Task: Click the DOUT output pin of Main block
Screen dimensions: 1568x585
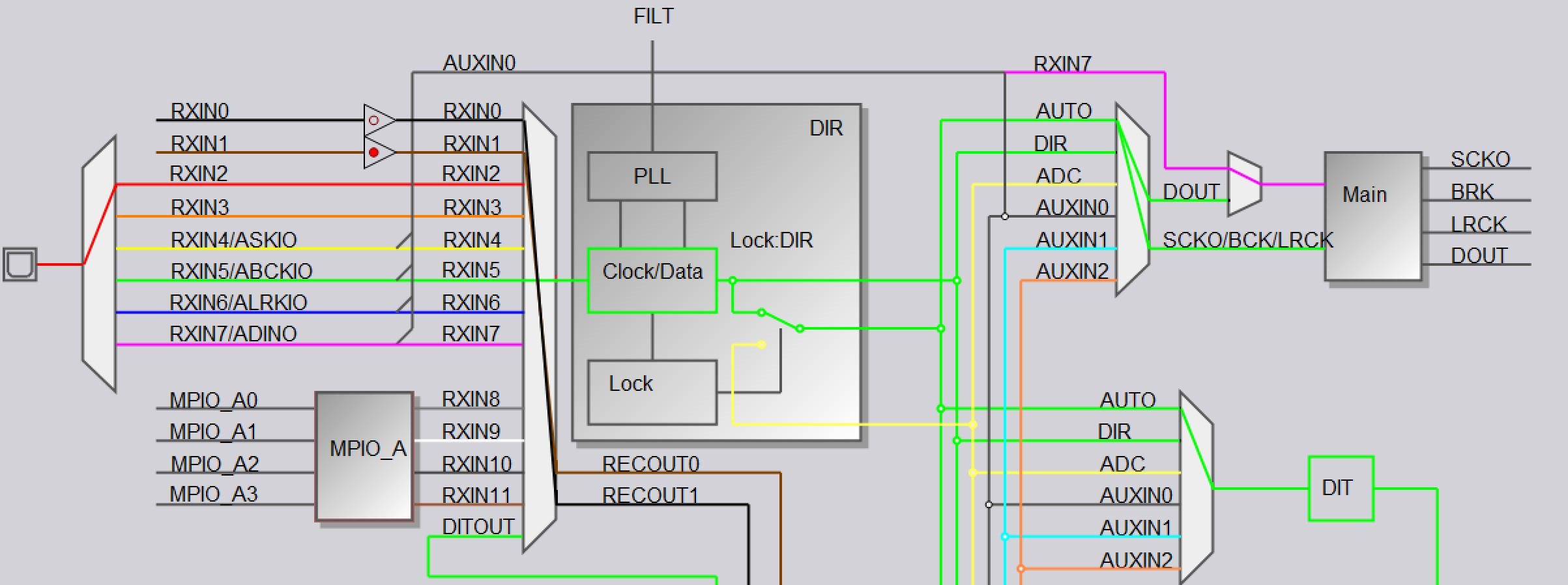Action: [1479, 256]
